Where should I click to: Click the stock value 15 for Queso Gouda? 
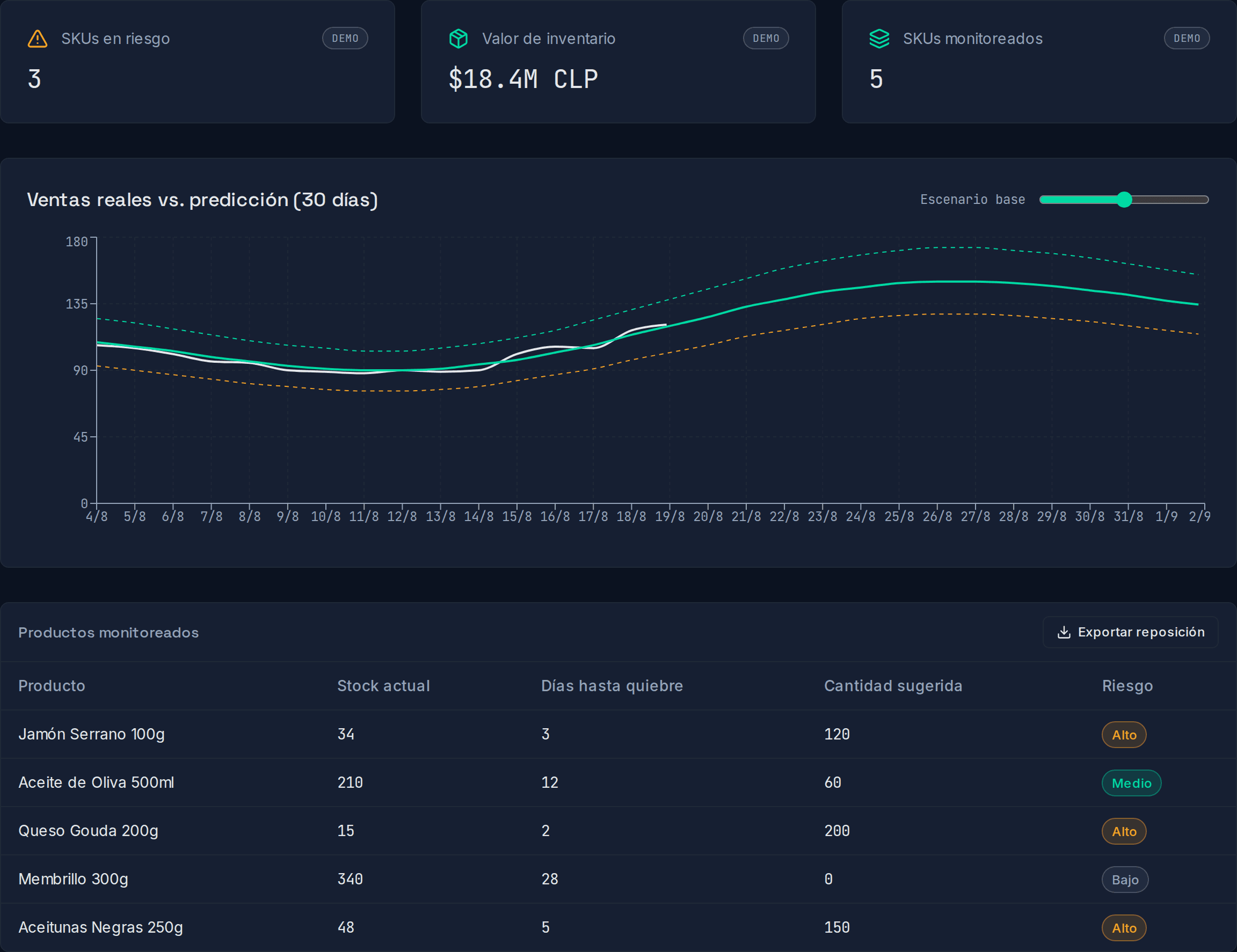[x=346, y=831]
